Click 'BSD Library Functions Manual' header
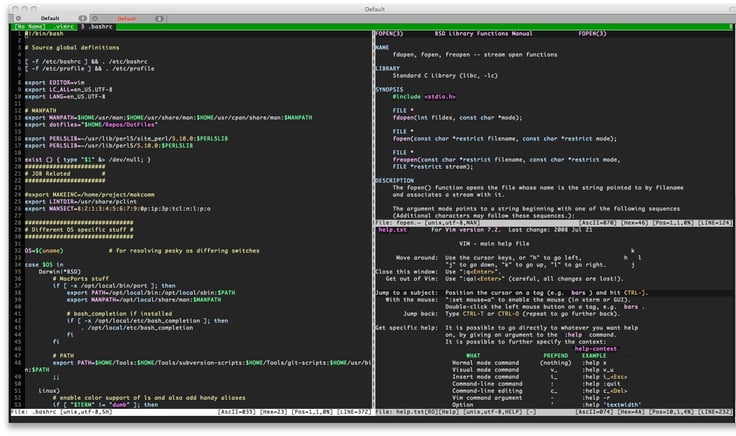Viewport: 736px width, 436px height. [x=483, y=34]
